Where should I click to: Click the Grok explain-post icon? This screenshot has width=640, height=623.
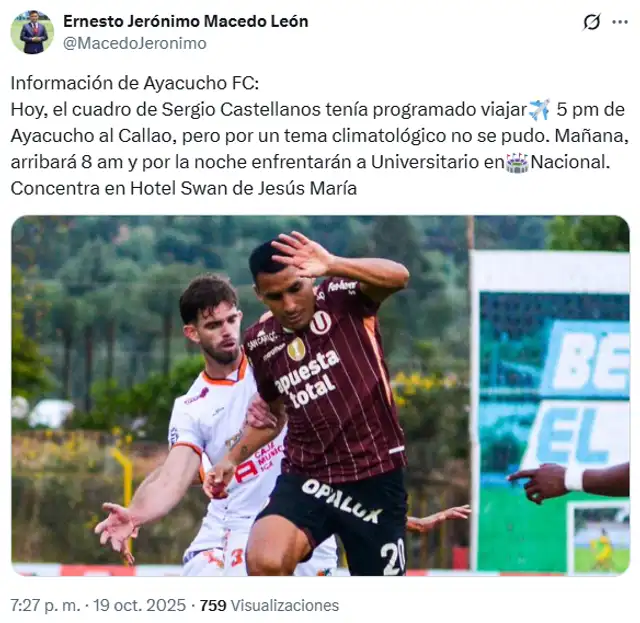click(x=591, y=22)
